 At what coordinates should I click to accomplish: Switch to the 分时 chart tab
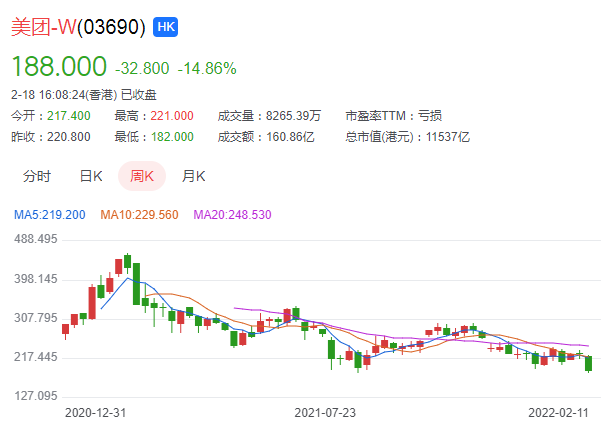[x=37, y=176]
